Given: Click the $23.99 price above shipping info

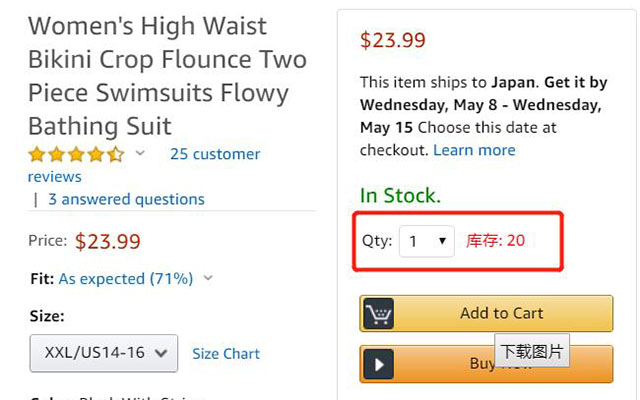Looking at the screenshot, I should click(x=393, y=40).
